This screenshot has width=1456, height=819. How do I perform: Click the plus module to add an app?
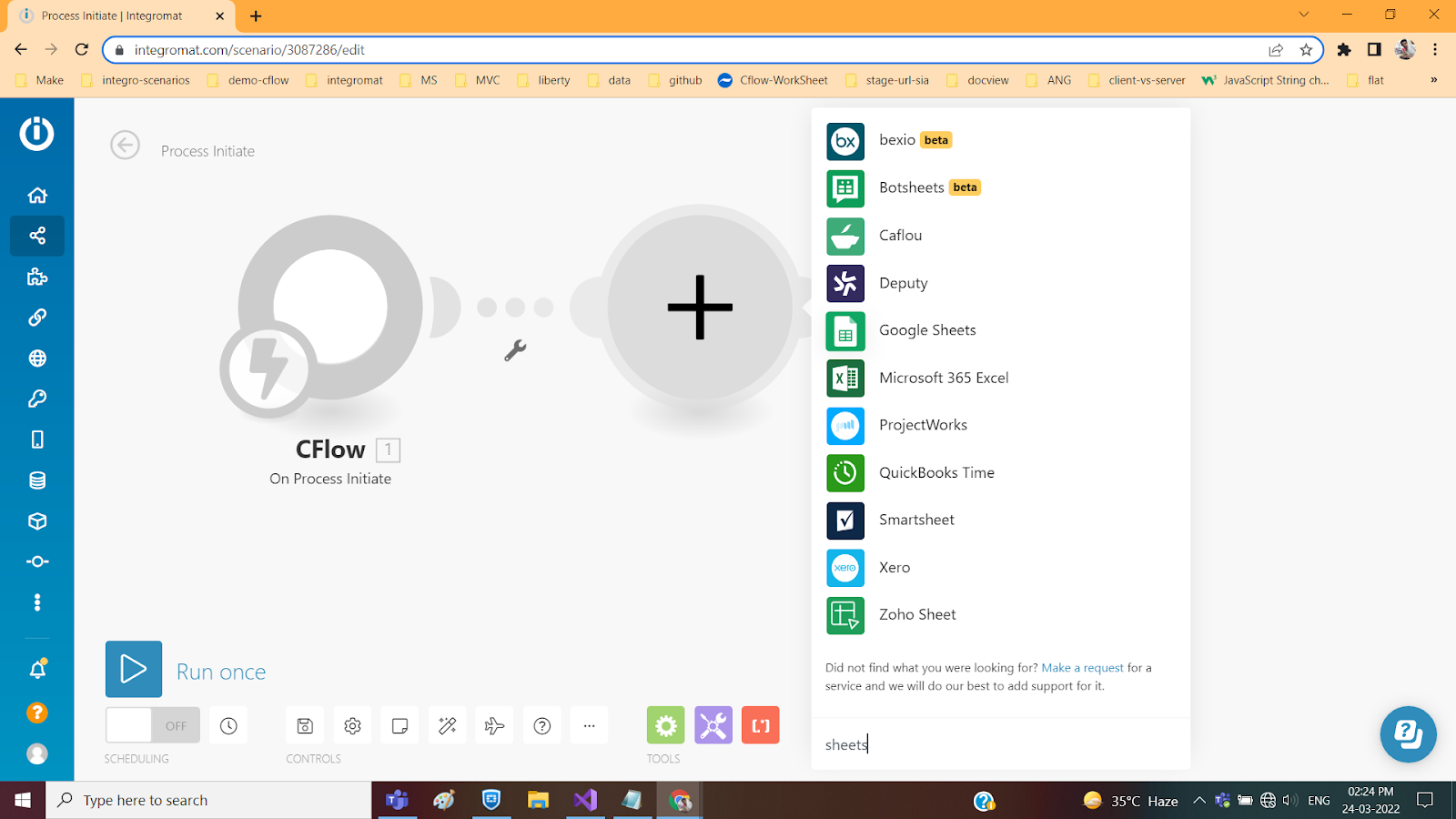(x=700, y=308)
